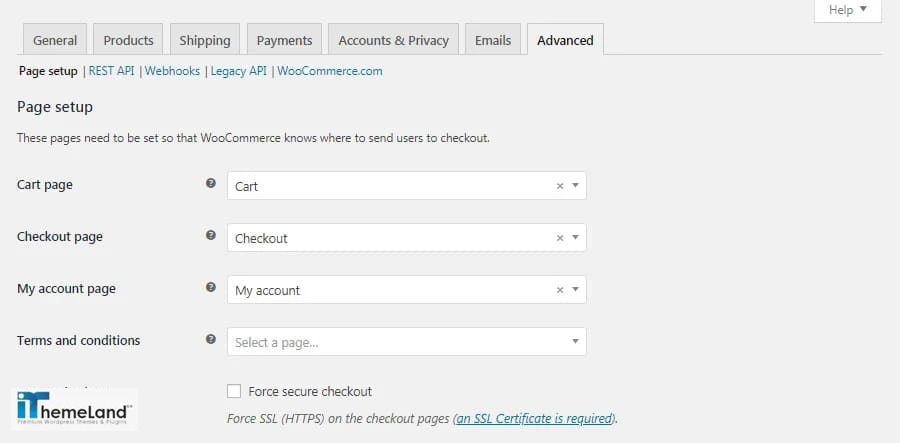Click help icon beside Terms and conditions
Image resolution: width=900 pixels, height=443 pixels.
[x=211, y=339]
